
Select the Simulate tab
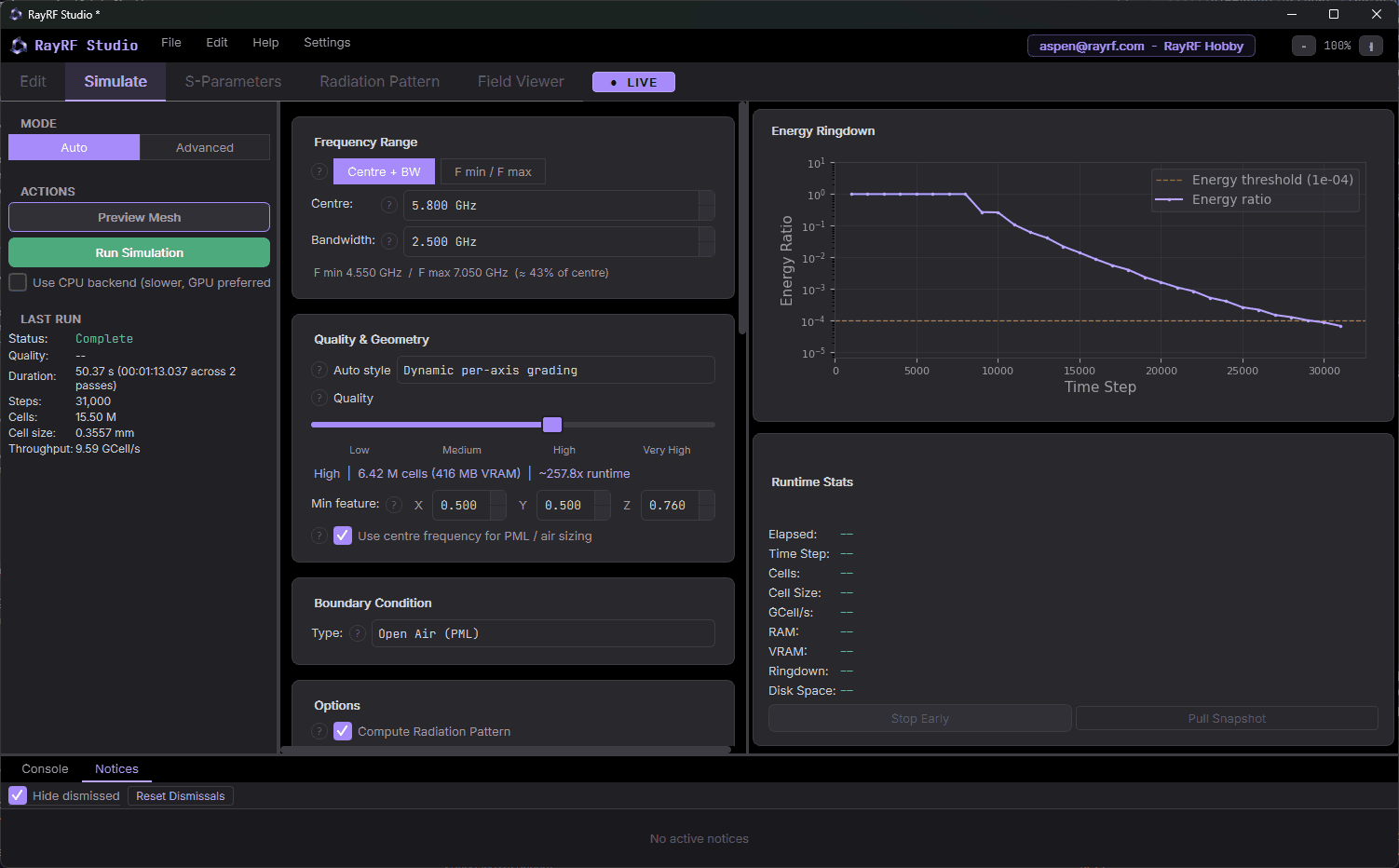pyautogui.click(x=115, y=82)
